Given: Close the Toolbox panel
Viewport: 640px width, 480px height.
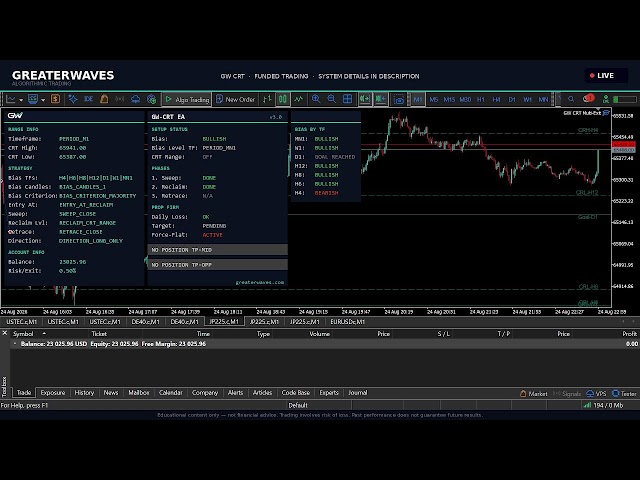Looking at the screenshot, I should 4,333.
